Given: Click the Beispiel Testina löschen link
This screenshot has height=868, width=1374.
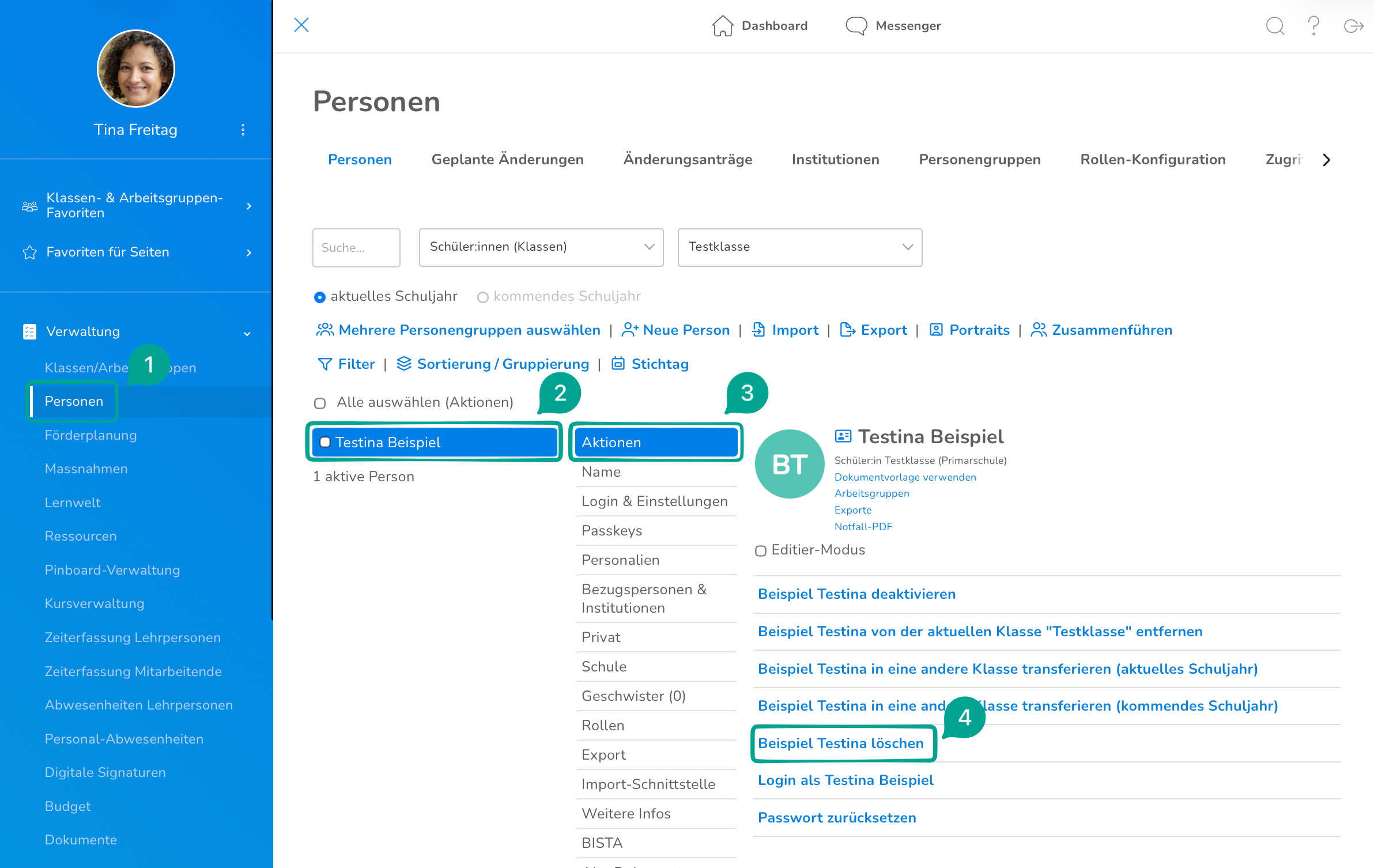Looking at the screenshot, I should click(840, 743).
